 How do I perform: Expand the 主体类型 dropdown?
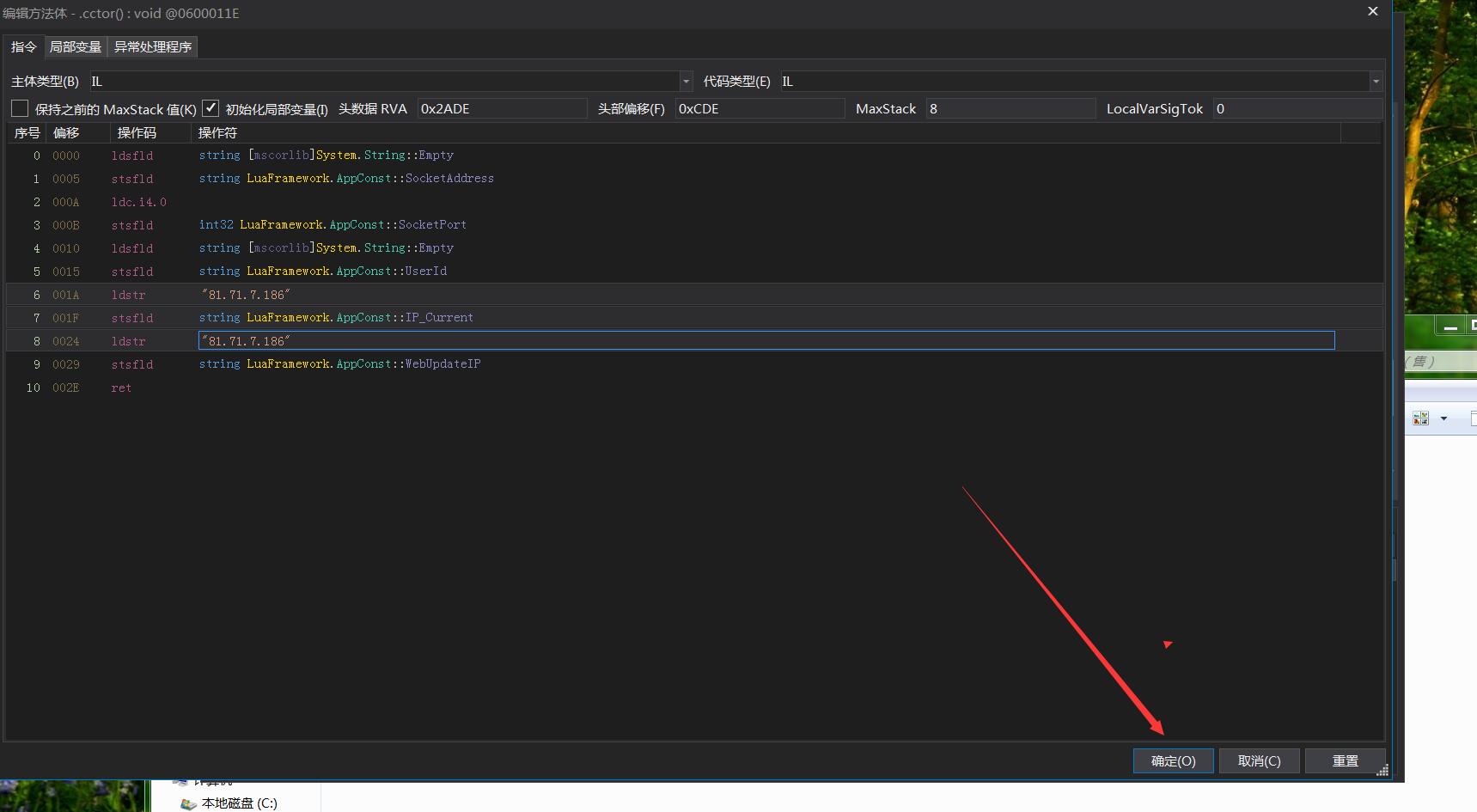tap(686, 82)
